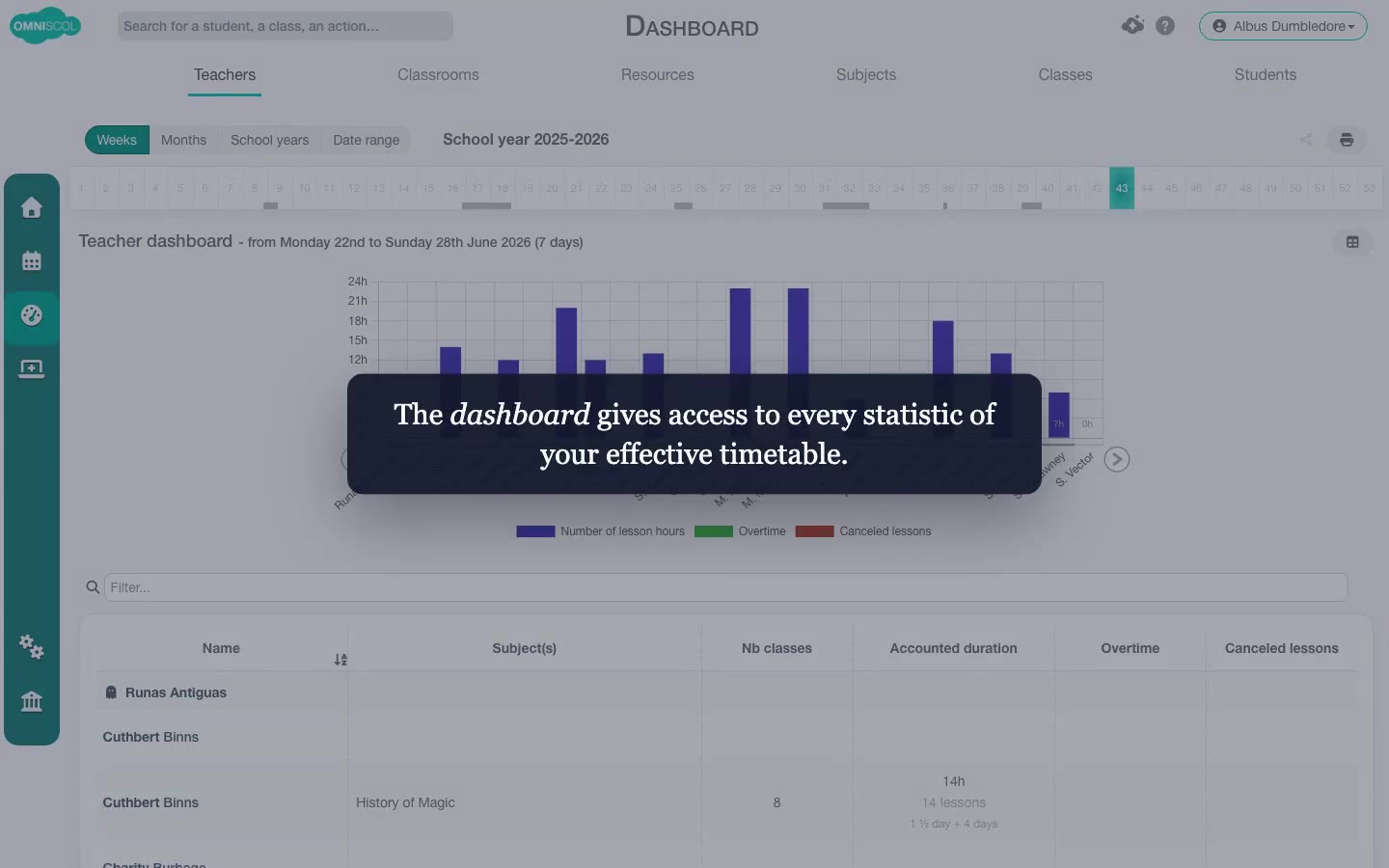Toggle Number of lesson hours legend swatch
Image resolution: width=1389 pixels, height=868 pixels.
tap(535, 531)
